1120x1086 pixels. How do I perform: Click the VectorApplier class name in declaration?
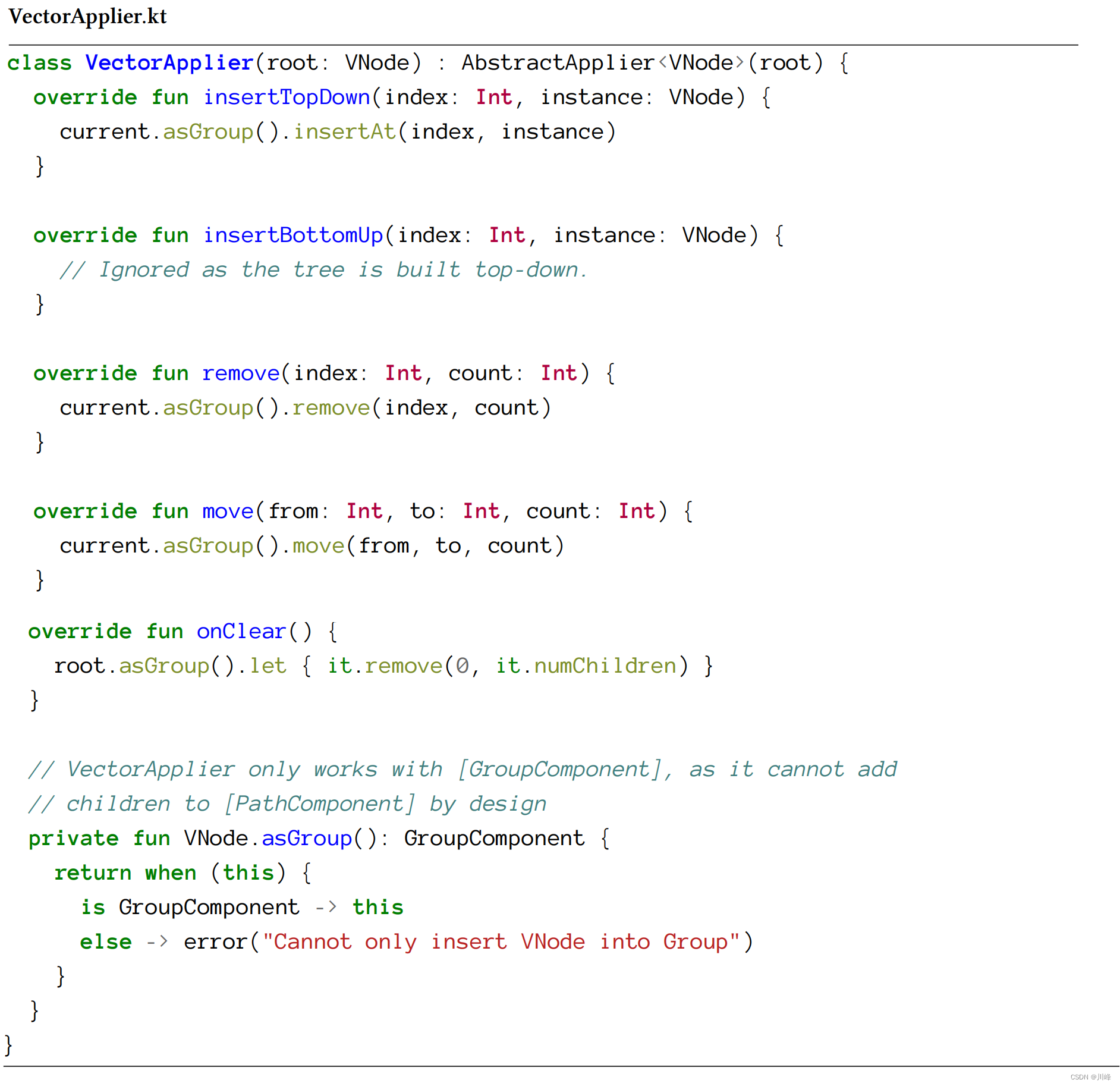point(169,62)
